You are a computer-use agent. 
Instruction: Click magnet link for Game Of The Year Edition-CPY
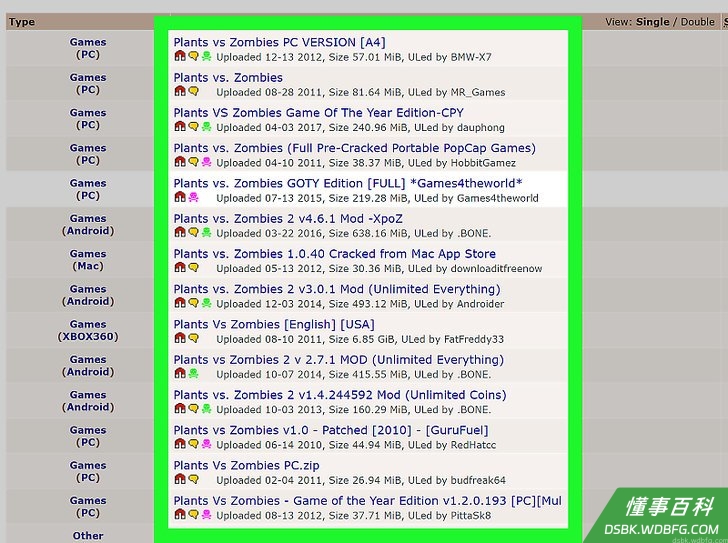coord(180,127)
